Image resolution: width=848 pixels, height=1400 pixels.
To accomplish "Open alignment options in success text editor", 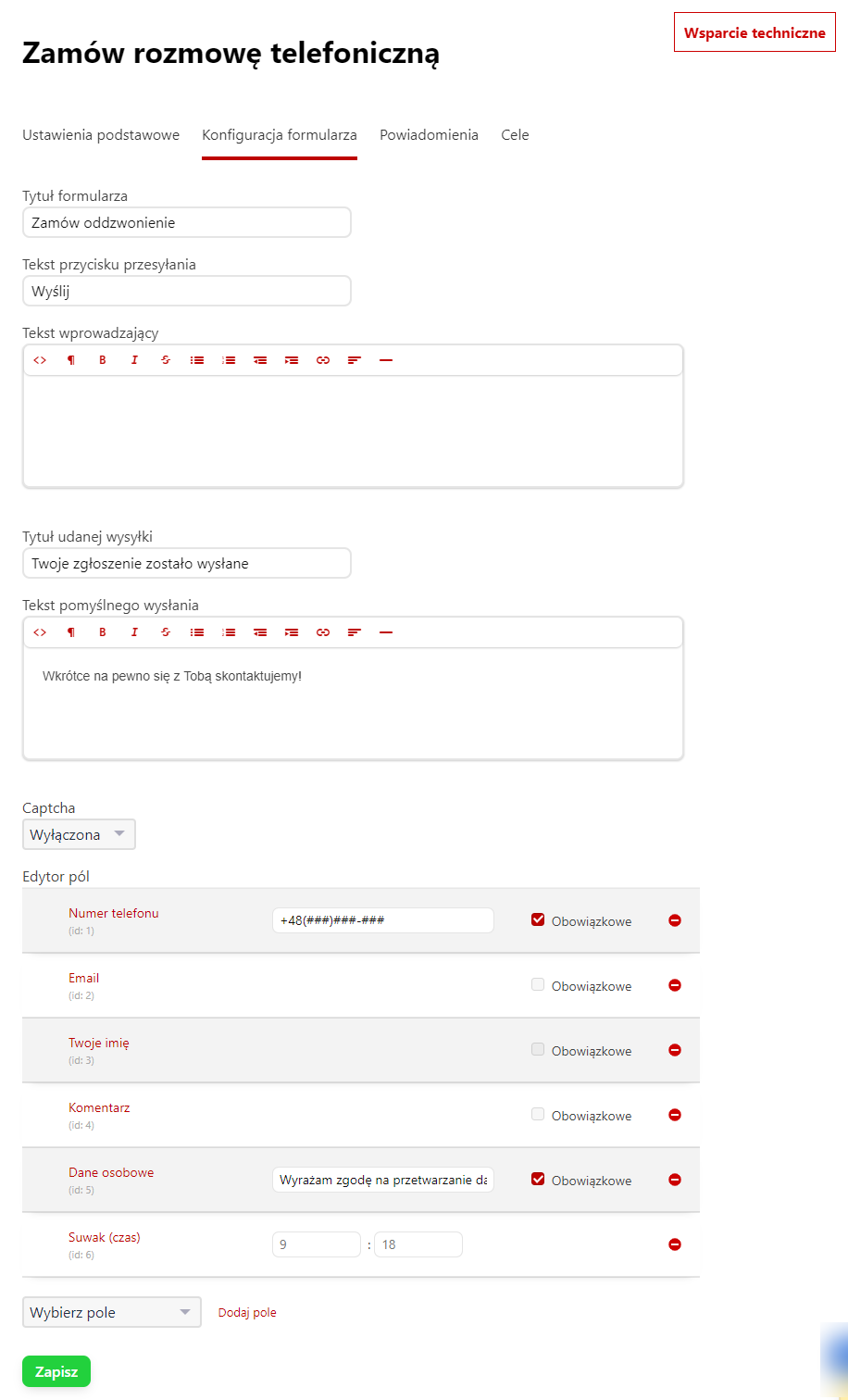I will point(354,632).
